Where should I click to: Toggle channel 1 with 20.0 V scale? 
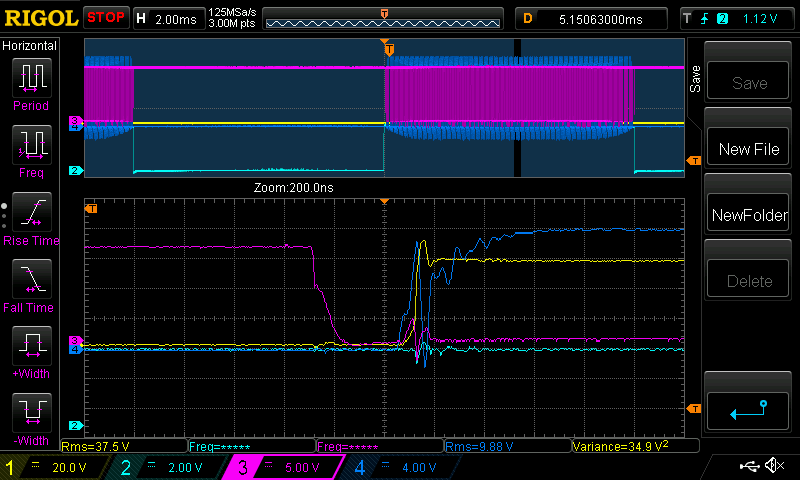click(55, 467)
